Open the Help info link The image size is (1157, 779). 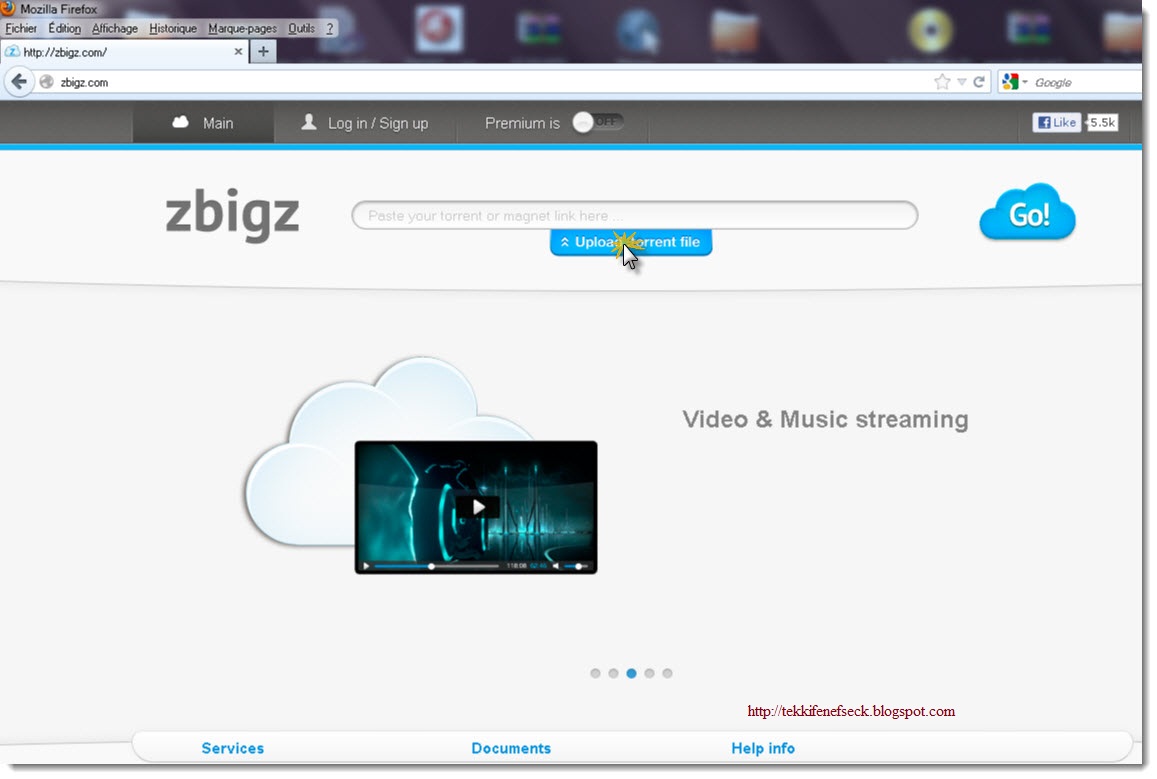coord(763,748)
